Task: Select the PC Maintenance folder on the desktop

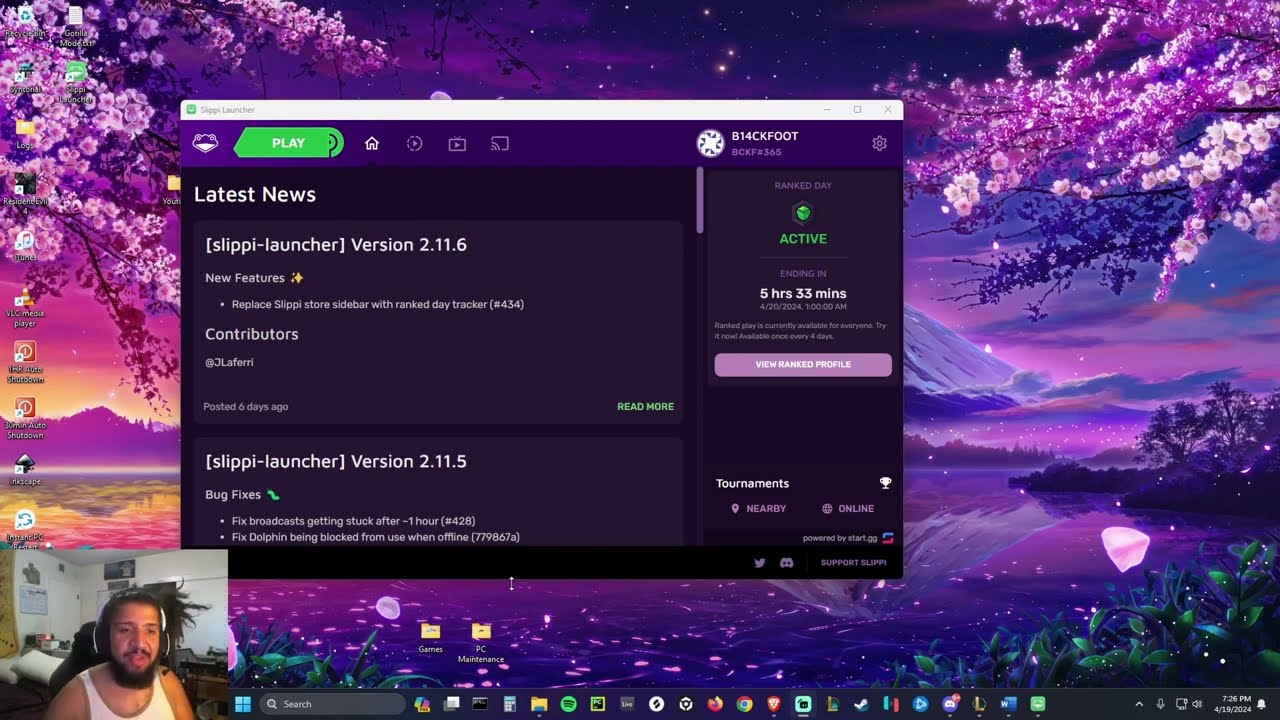Action: coord(481,642)
